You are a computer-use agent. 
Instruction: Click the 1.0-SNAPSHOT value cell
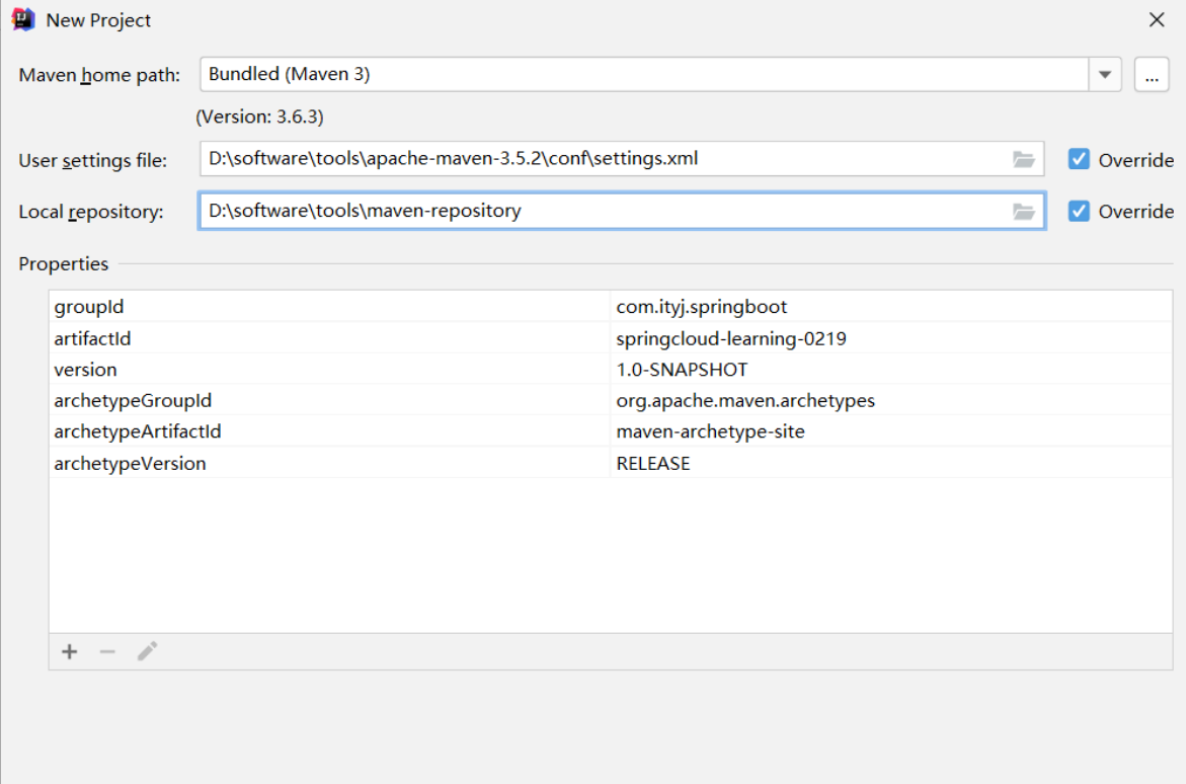891,370
